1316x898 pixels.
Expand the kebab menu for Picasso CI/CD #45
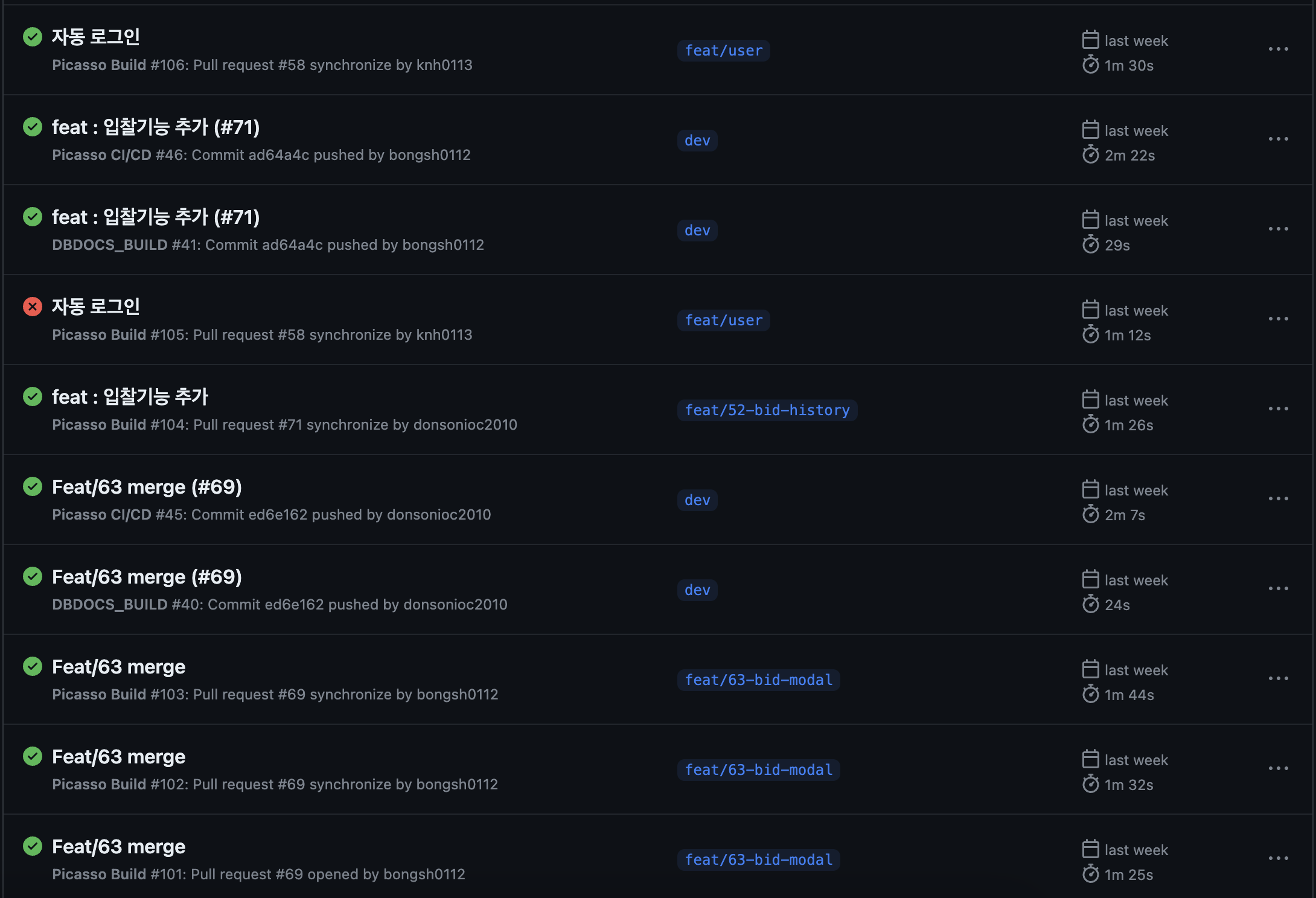1278,499
